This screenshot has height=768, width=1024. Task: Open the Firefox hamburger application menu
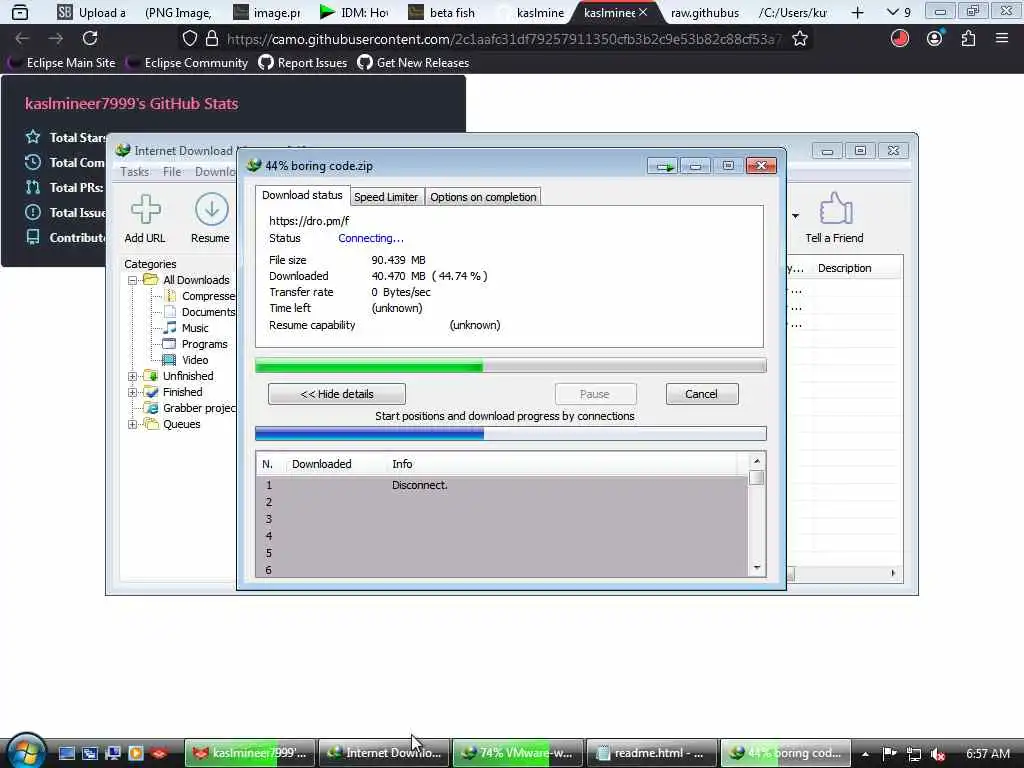tap(1002, 39)
